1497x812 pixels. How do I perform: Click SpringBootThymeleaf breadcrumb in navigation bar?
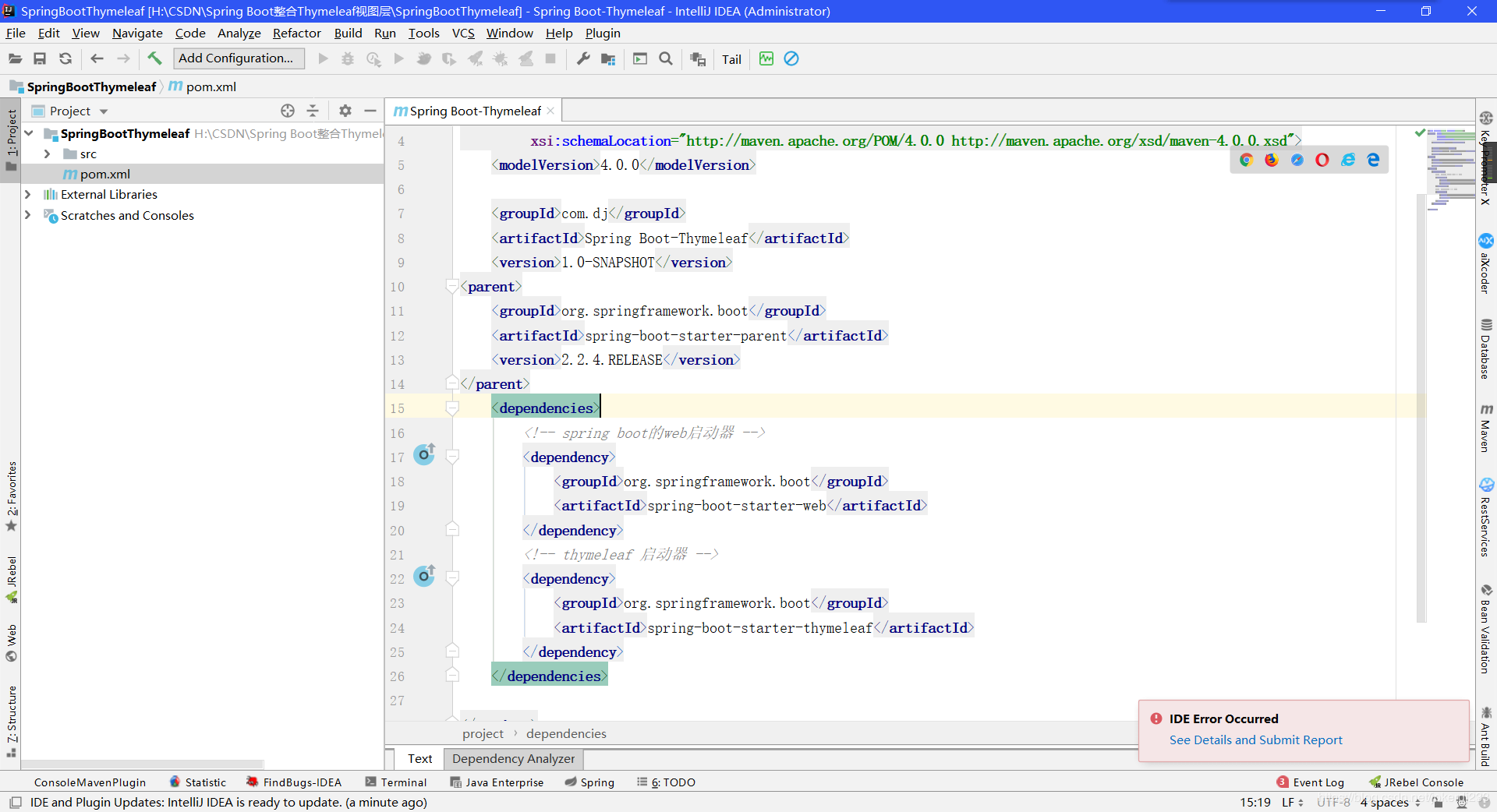(91, 86)
